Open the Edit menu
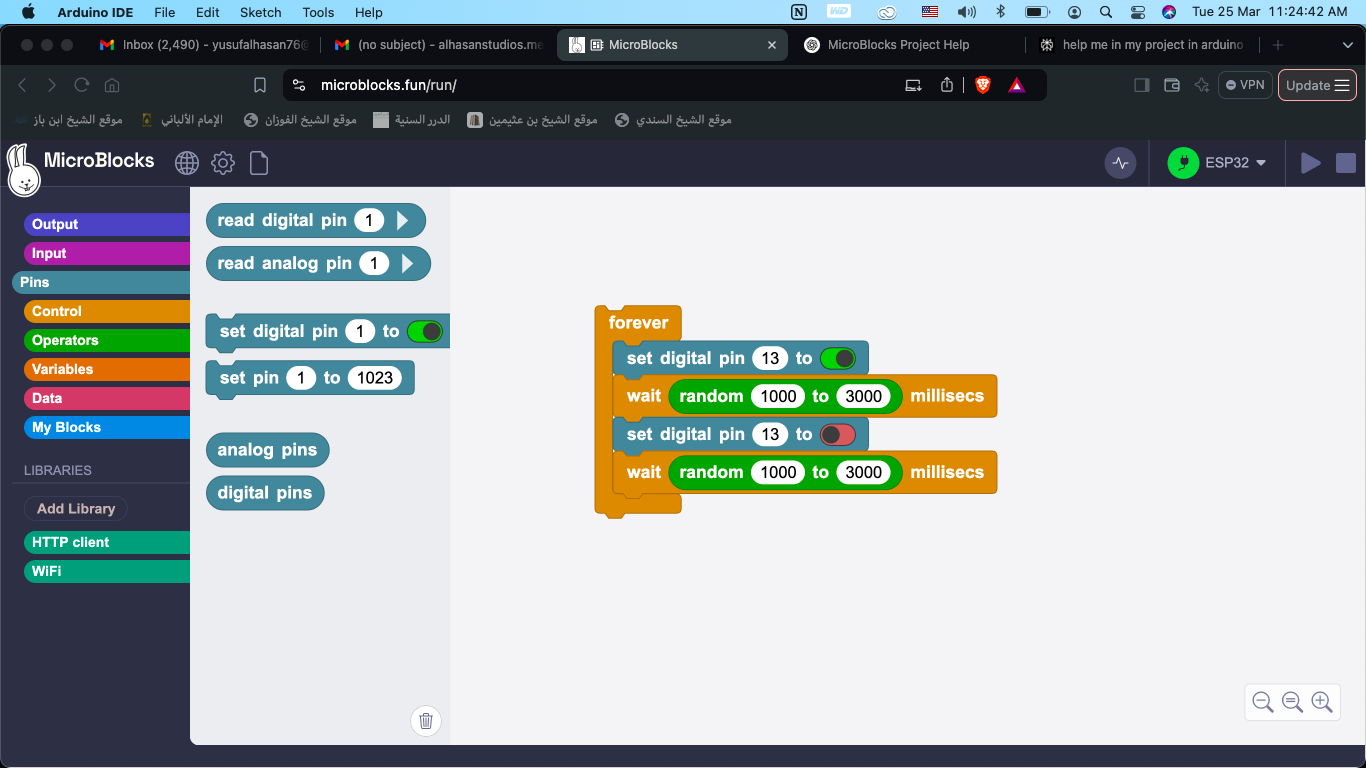The width and height of the screenshot is (1366, 768). tap(208, 12)
